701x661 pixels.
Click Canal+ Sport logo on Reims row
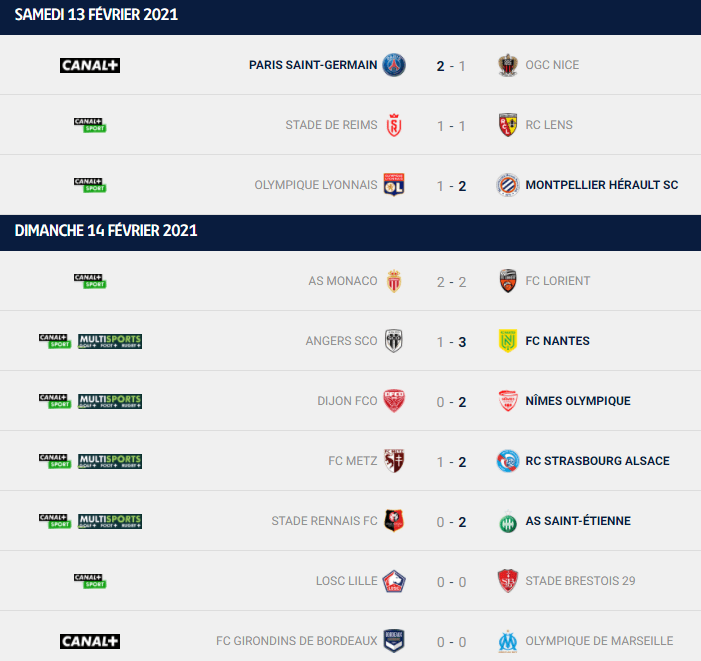[x=90, y=125]
